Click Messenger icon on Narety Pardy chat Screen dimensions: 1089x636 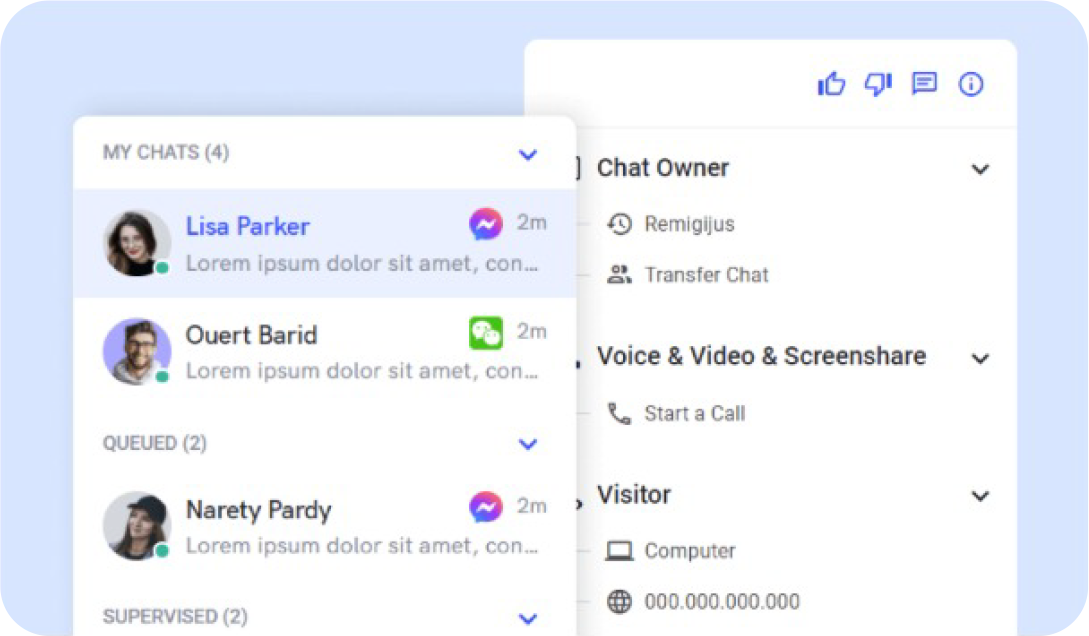(x=486, y=508)
